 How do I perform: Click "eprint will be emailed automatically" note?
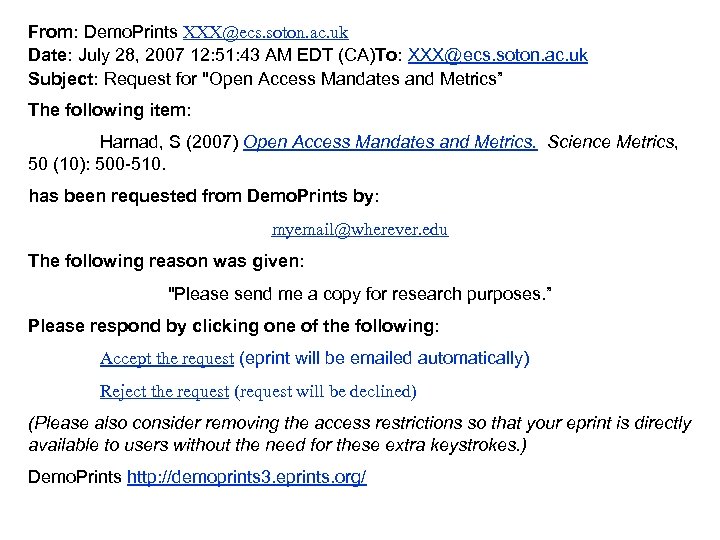click(386, 358)
